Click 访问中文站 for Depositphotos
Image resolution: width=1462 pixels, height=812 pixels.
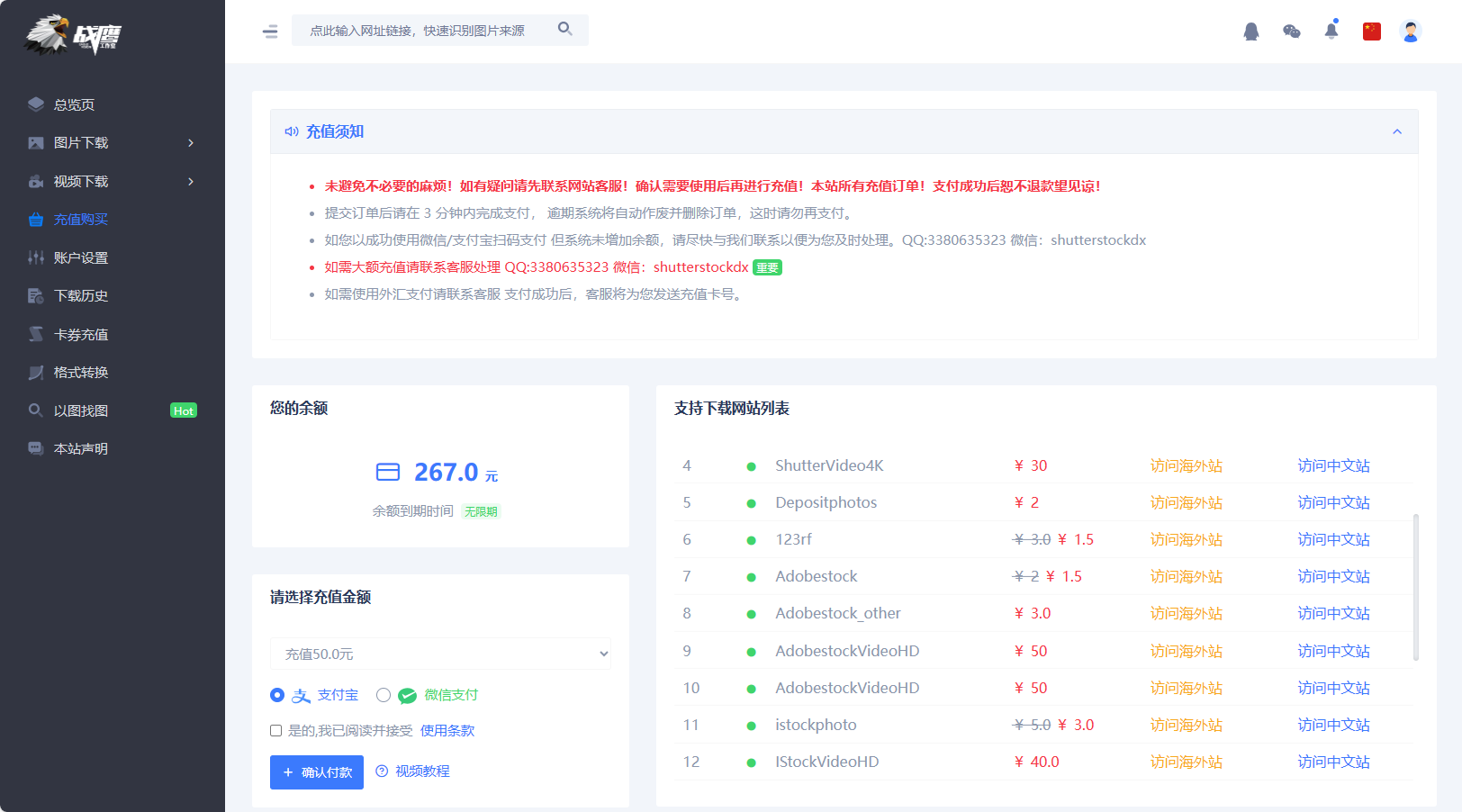tap(1333, 502)
